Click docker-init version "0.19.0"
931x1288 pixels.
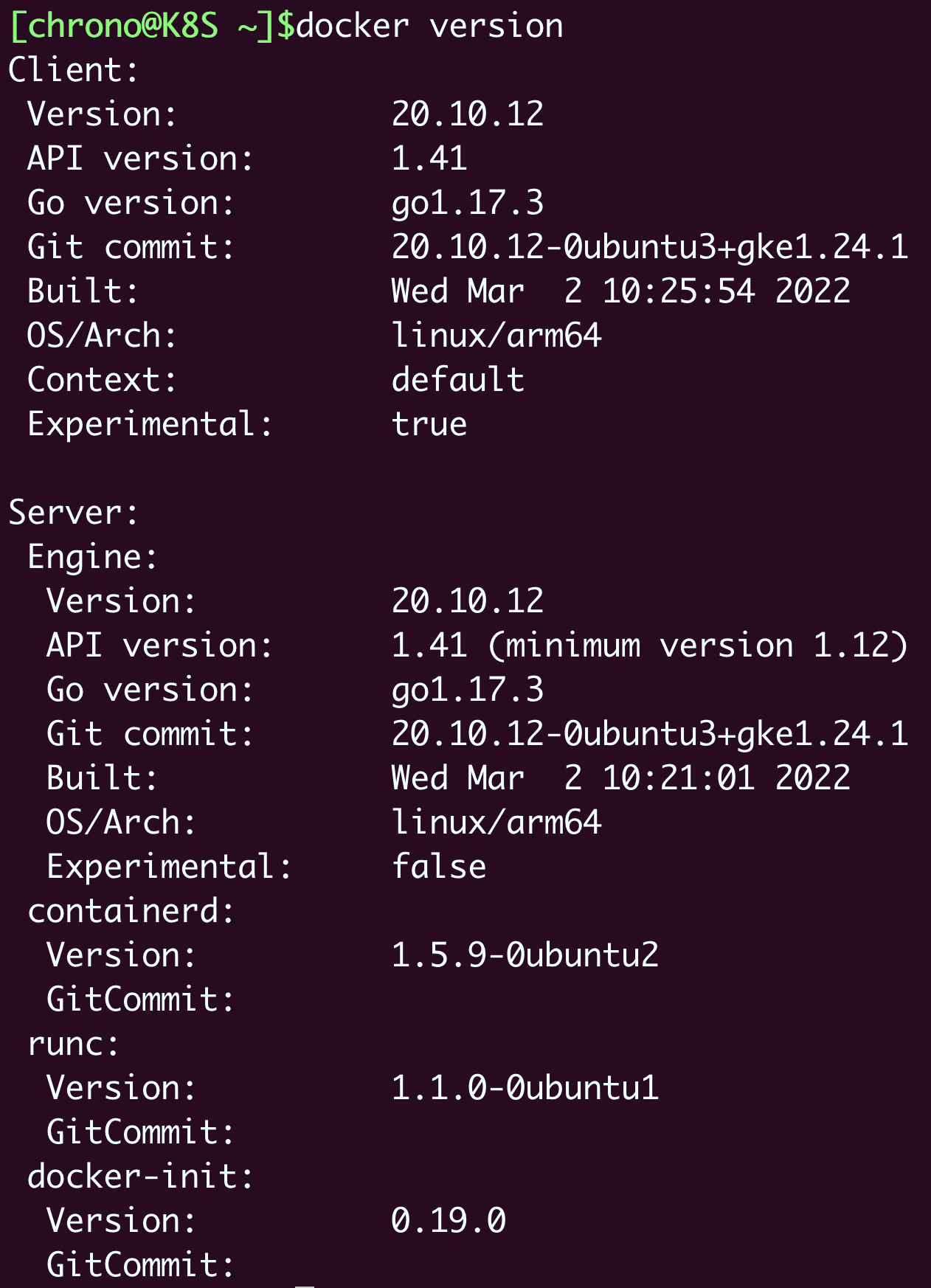[448, 1222]
